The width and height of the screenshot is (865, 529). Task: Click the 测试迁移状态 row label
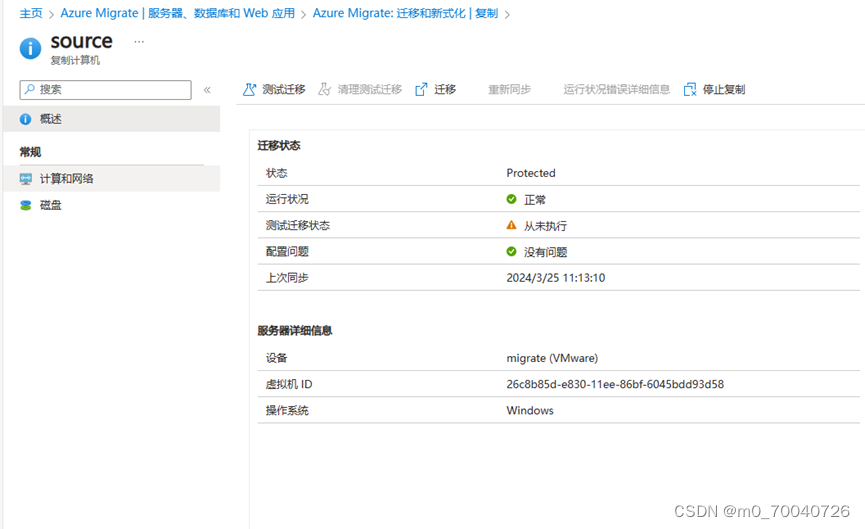[x=297, y=225]
